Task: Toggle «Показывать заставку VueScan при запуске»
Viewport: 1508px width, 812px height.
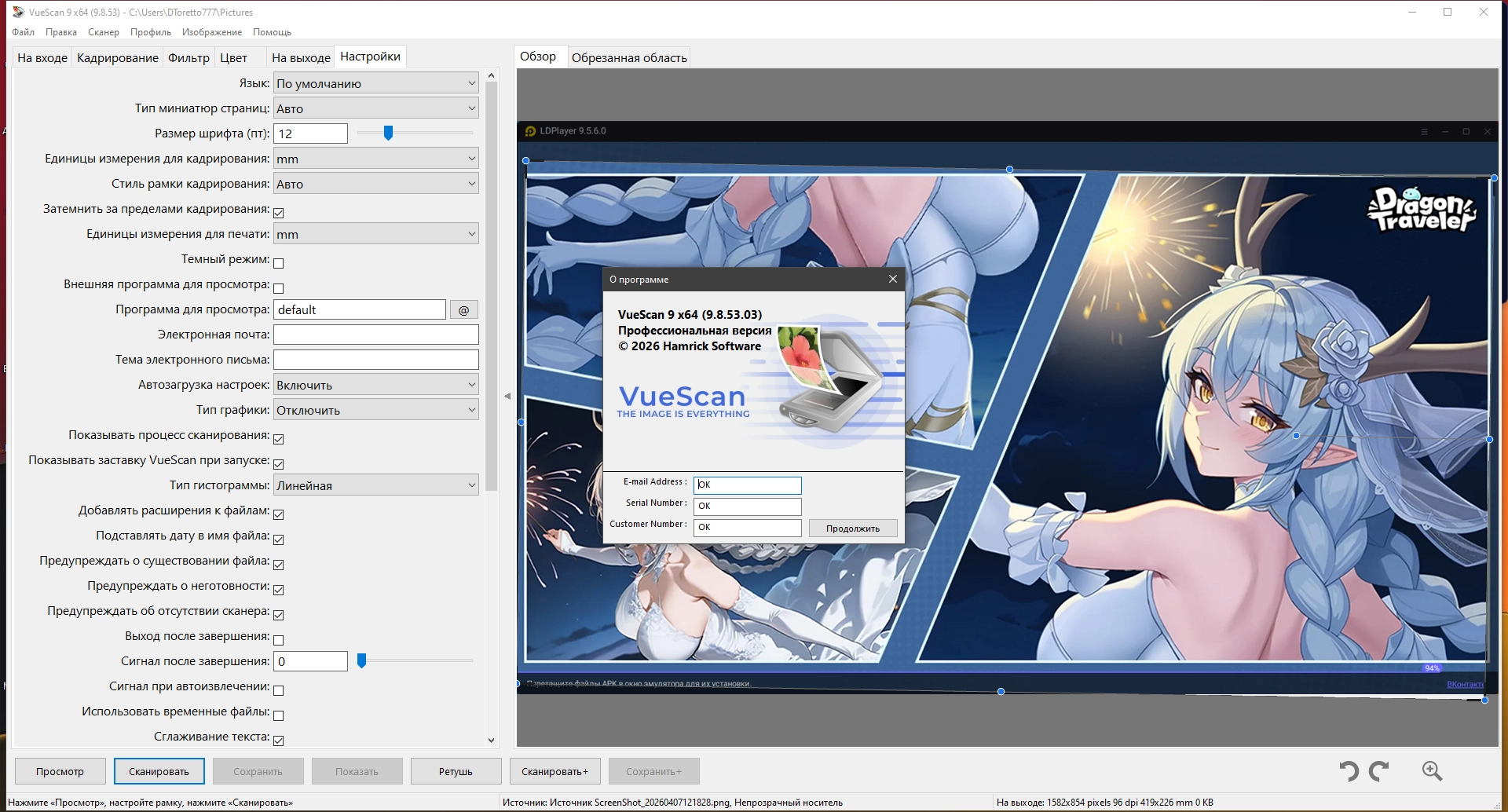Action: pos(279,464)
